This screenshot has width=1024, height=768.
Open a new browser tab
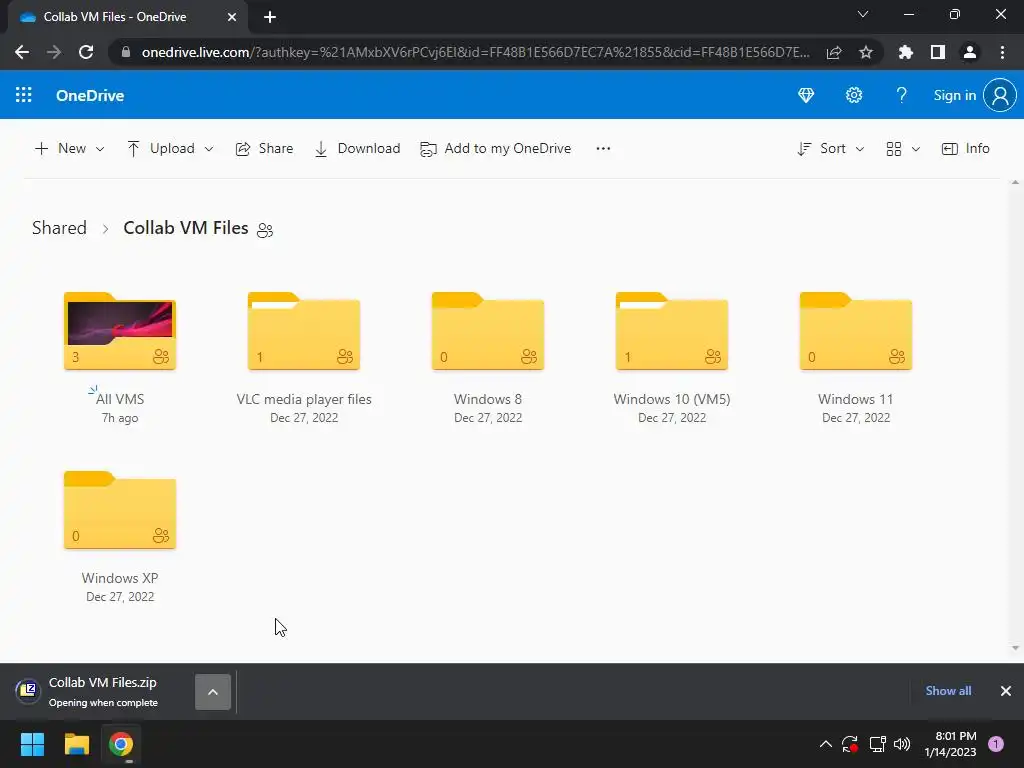[270, 18]
